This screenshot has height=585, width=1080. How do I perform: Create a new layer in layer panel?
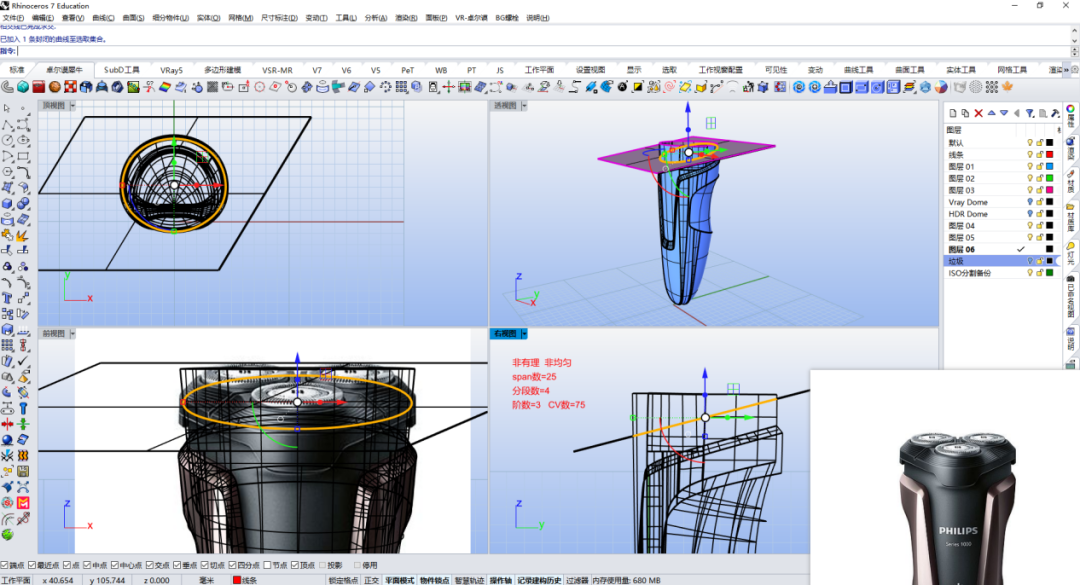[x=953, y=113]
